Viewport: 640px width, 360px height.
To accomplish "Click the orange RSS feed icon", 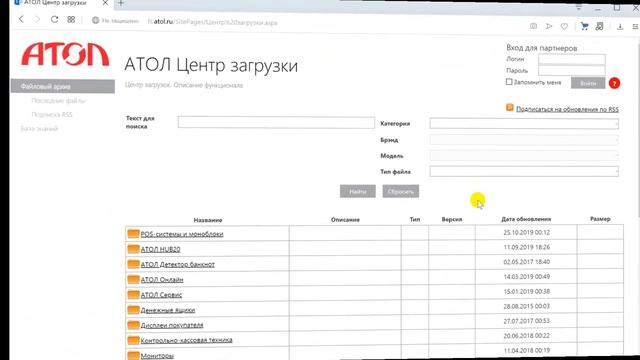I will (x=510, y=107).
